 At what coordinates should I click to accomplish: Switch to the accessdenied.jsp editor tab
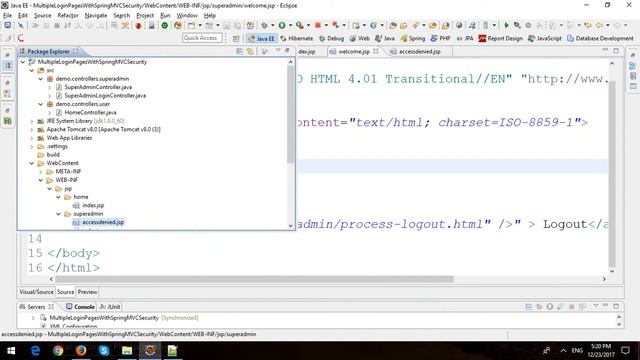pyautogui.click(x=420, y=51)
